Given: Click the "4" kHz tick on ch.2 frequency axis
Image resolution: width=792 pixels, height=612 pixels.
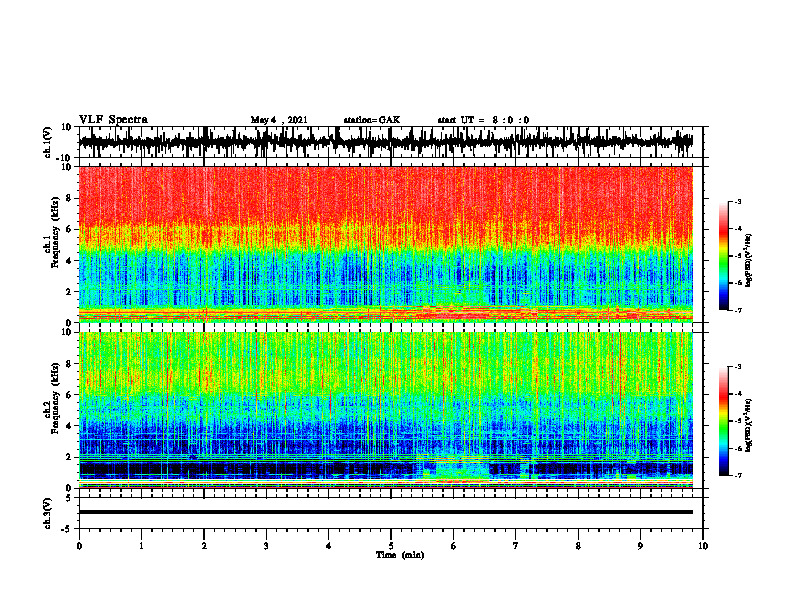Looking at the screenshot, I should click(69, 426).
